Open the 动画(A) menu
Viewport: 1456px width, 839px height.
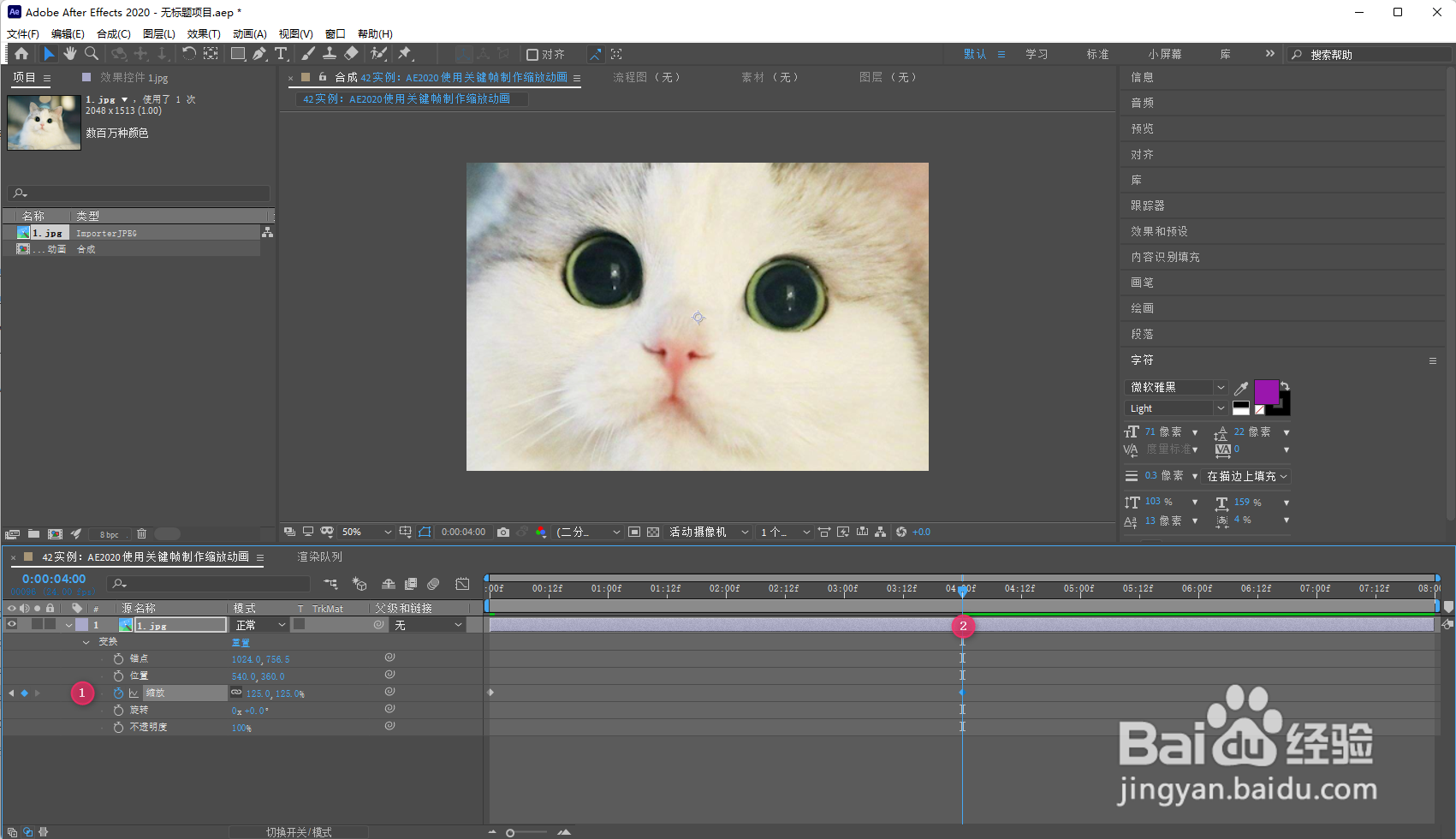pyautogui.click(x=250, y=34)
